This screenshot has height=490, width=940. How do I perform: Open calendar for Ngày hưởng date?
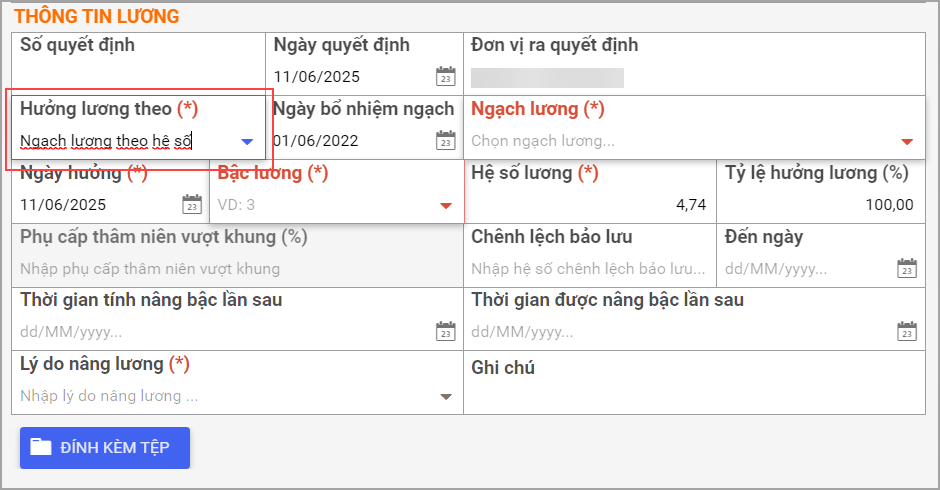point(192,204)
